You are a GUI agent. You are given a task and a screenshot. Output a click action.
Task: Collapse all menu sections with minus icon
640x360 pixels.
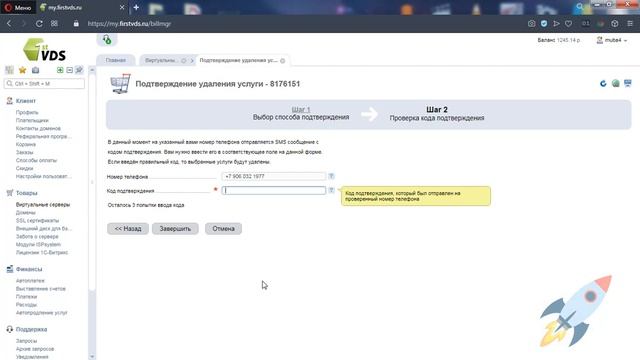pyautogui.click(x=69, y=70)
